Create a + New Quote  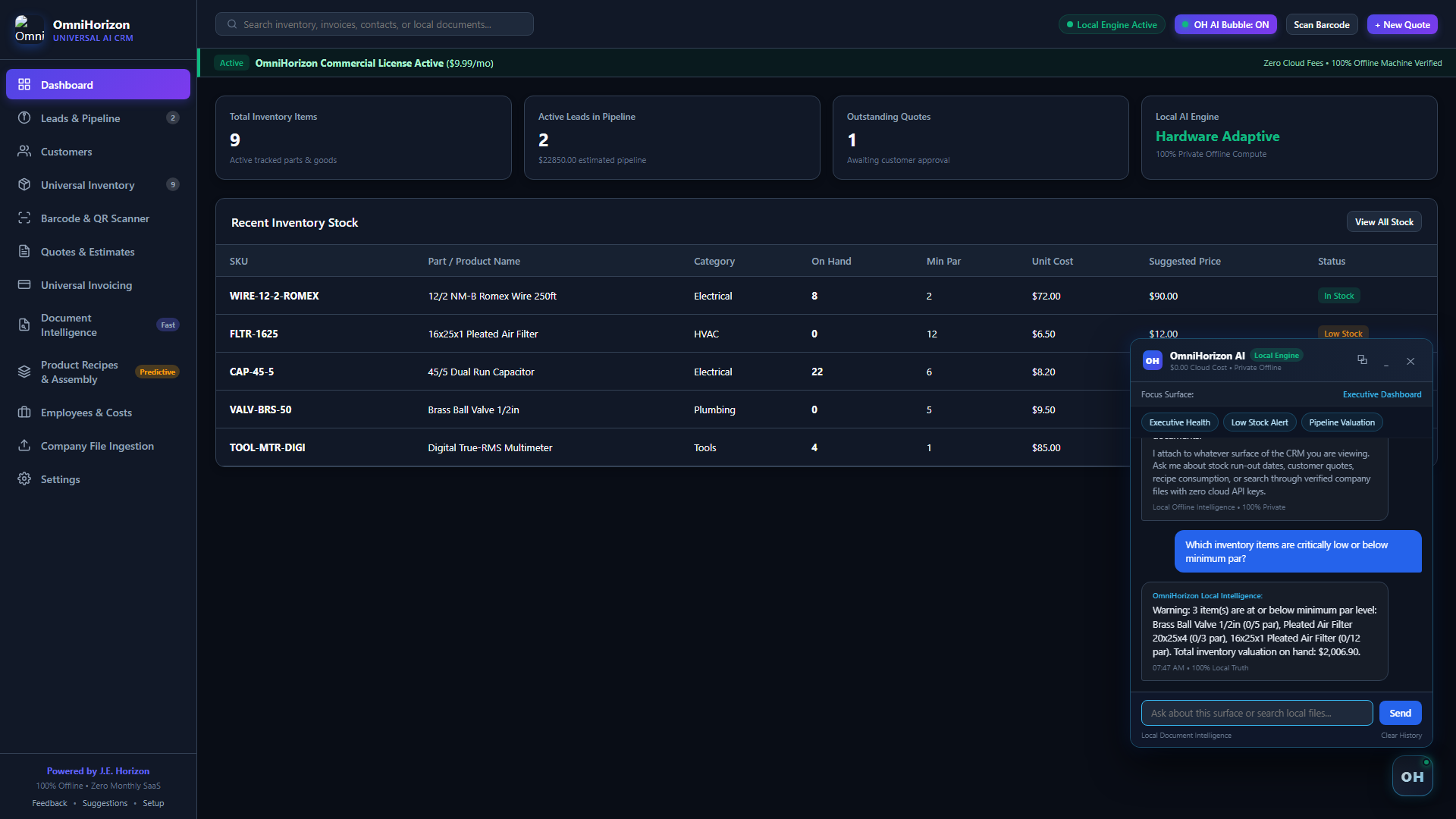[x=1402, y=24]
